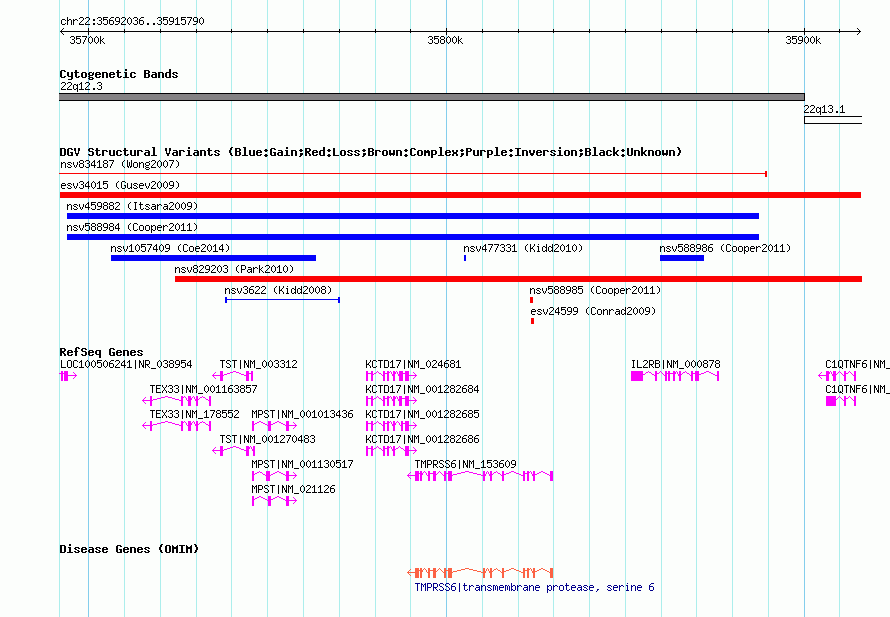The height and width of the screenshot is (617, 890).
Task: Select nsv477331 (Kidd2010) variant label
Action: pyautogui.click(x=523, y=248)
